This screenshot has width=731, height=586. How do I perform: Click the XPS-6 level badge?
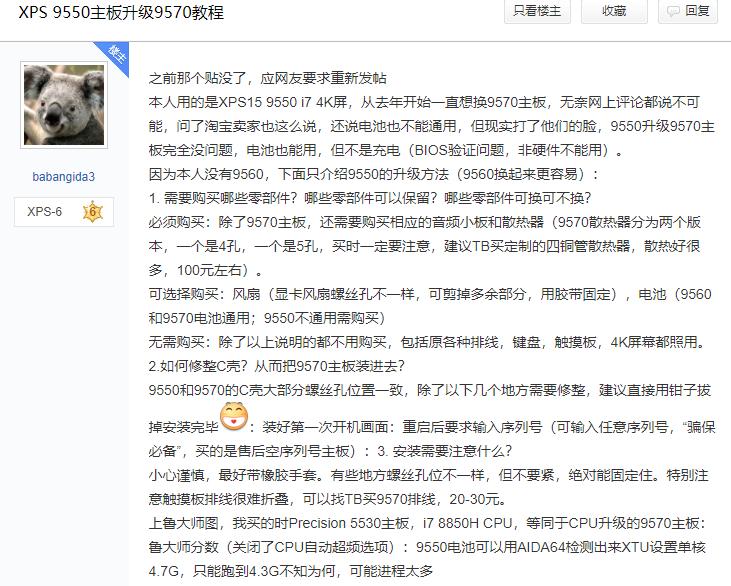64,212
